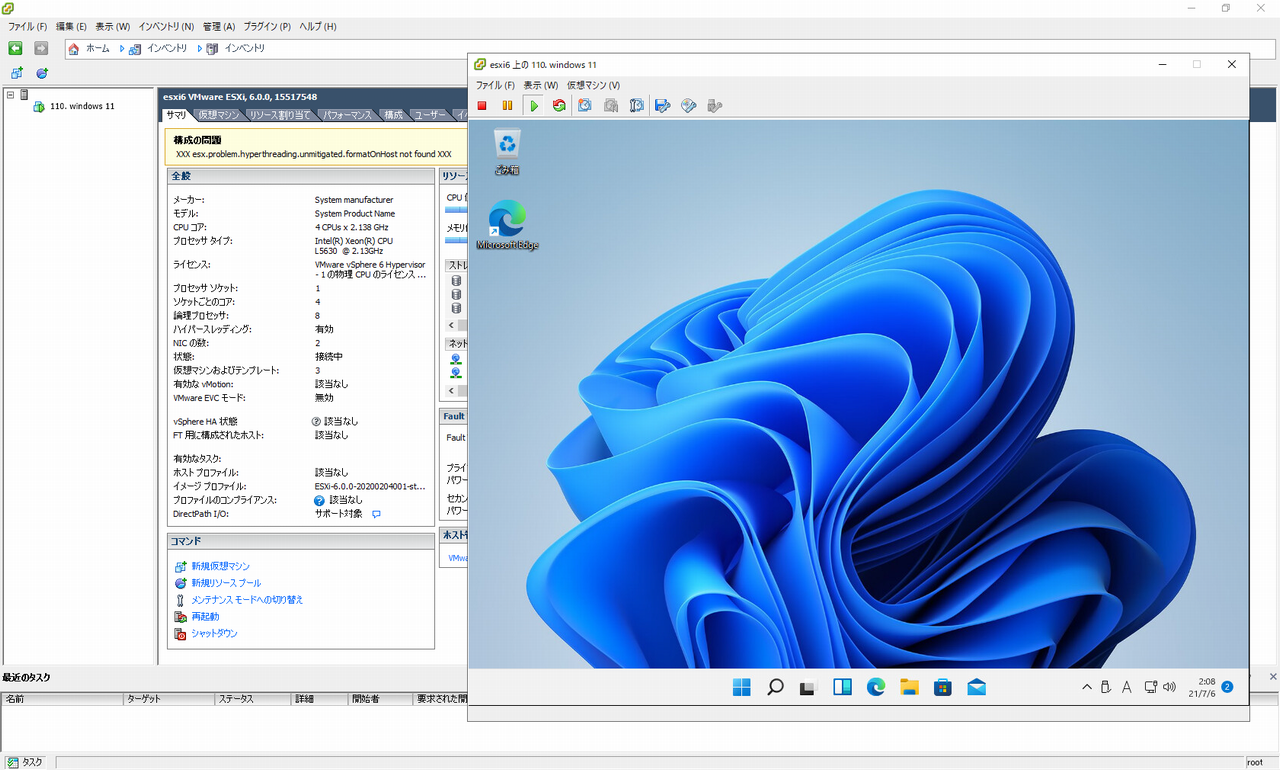Click the revert to snapshot icon
The width and height of the screenshot is (1280, 770).
610,105
